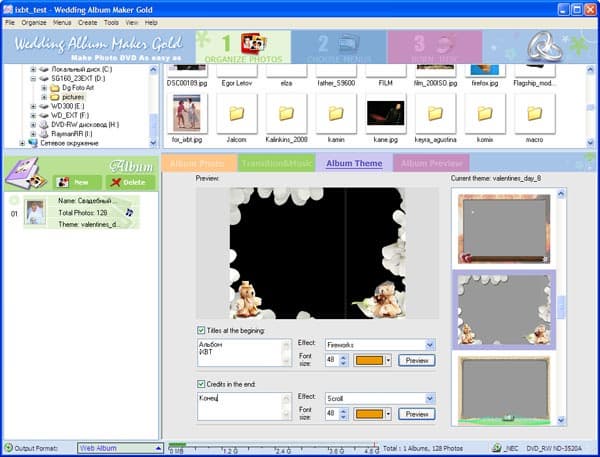
Task: Preview the titles text effect
Action: pyautogui.click(x=417, y=360)
